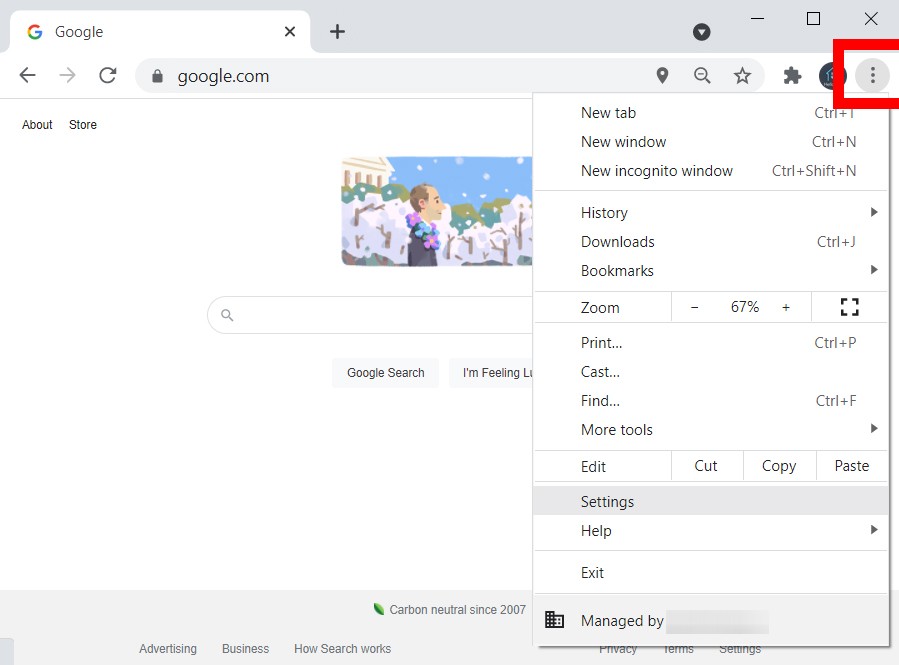Decrease zoom with the minus button

694,307
